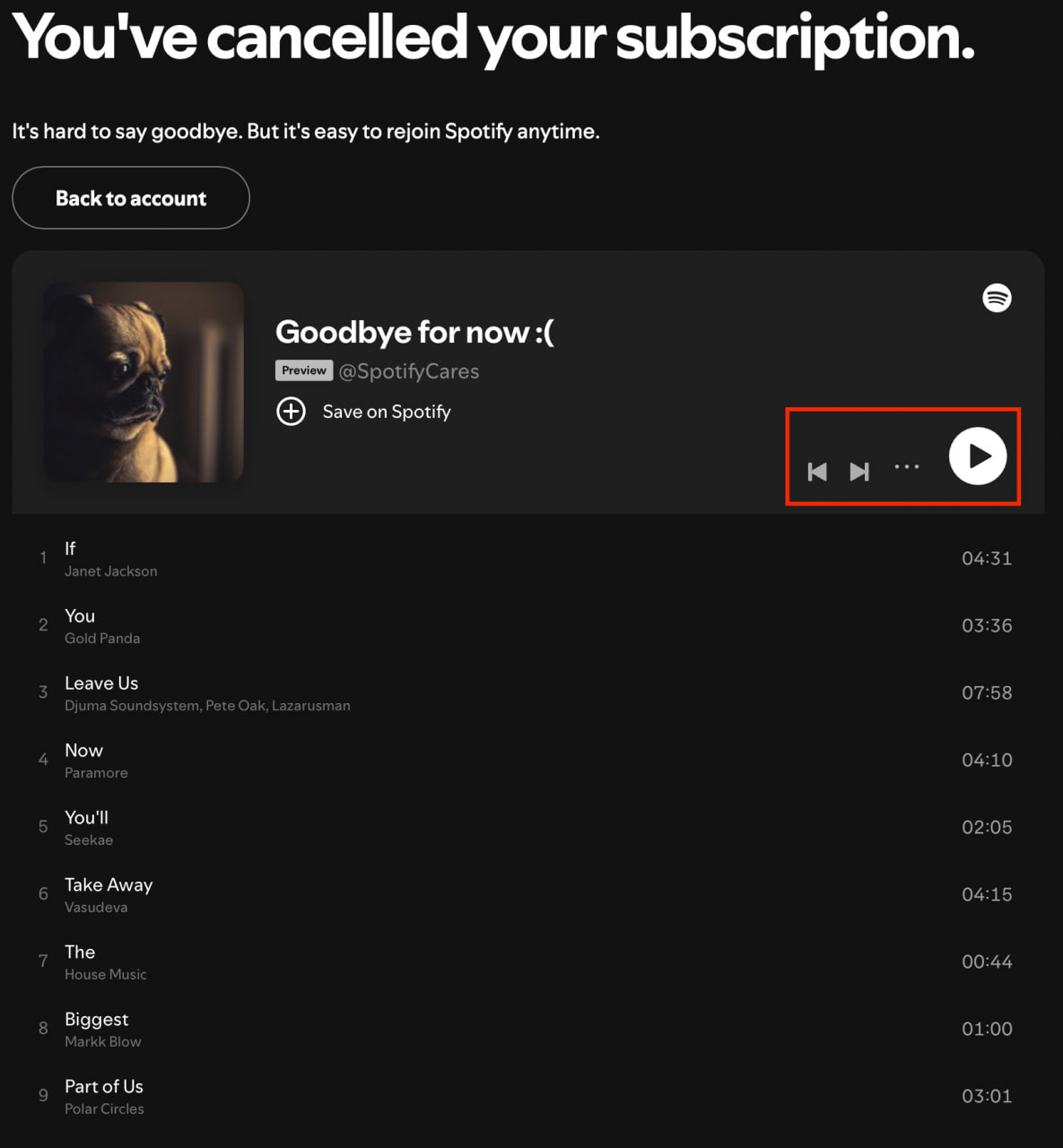
Task: Play the track Leave Us
Action: coord(101,683)
